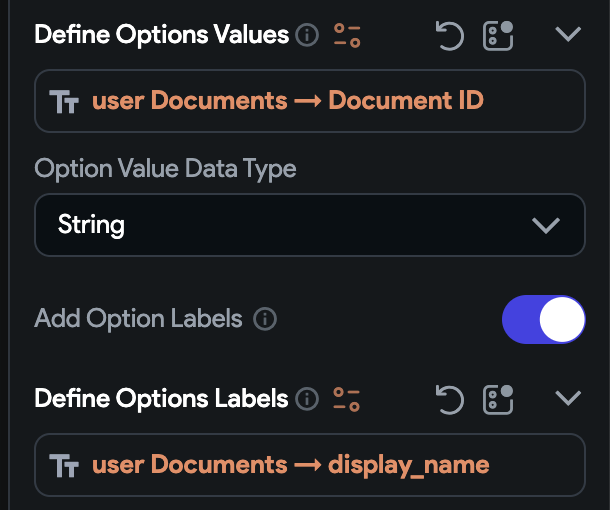Click info icon beside Define Options Labels

(307, 399)
